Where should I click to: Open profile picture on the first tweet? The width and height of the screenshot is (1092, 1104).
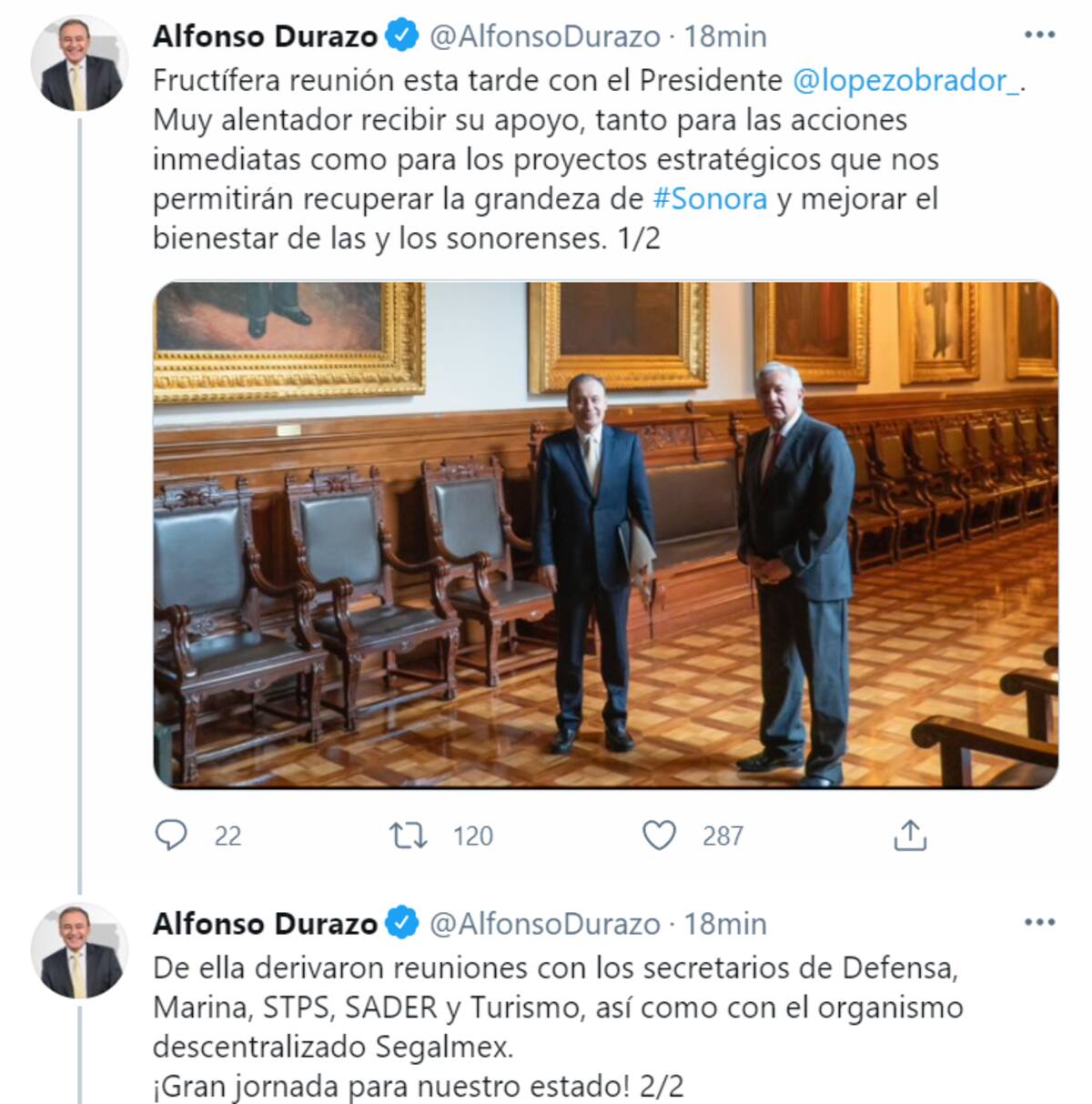click(x=79, y=63)
